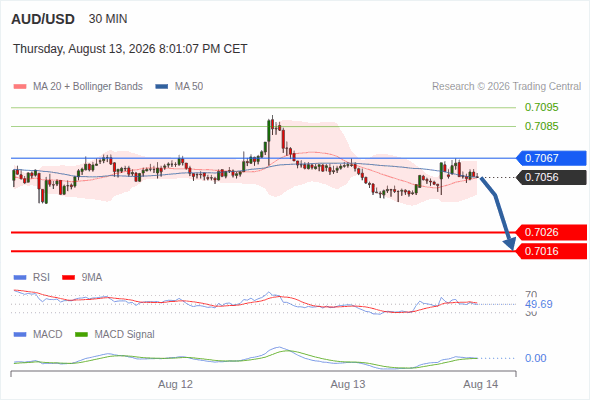590x400 pixels.
Task: Click the RSI value 49.69 label
Action: [539, 304]
